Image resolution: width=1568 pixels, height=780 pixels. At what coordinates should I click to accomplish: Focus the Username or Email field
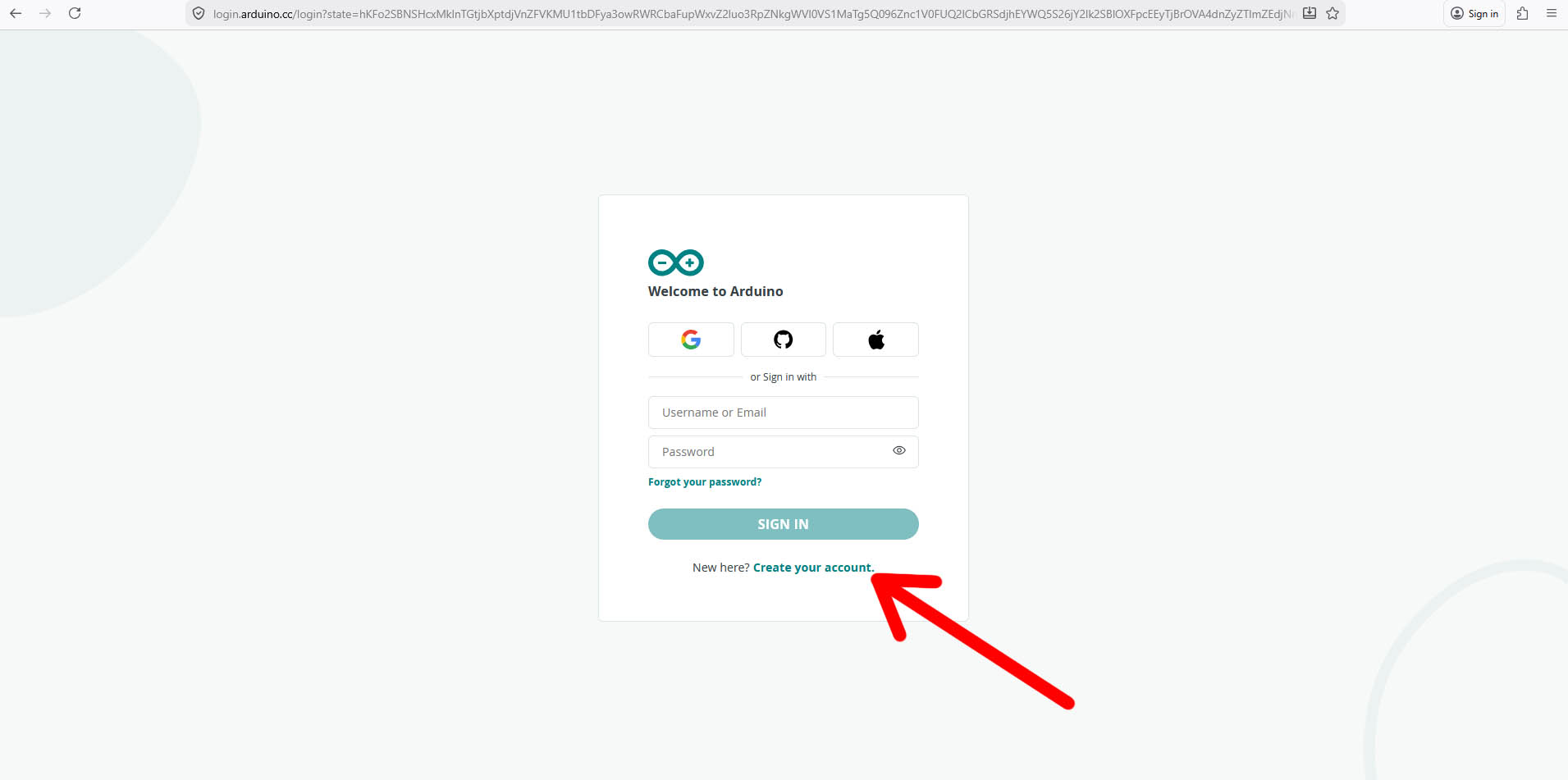click(x=783, y=413)
